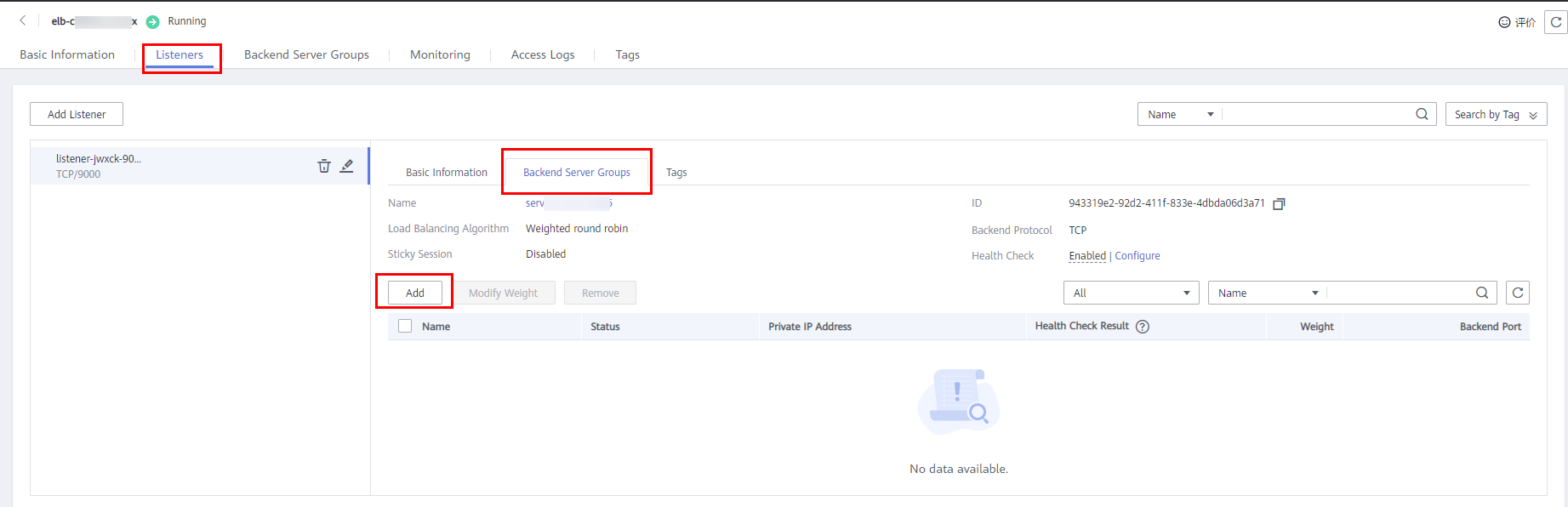Toggle the select-all checkbox in table header
This screenshot has width=1568, height=507.
[405, 326]
